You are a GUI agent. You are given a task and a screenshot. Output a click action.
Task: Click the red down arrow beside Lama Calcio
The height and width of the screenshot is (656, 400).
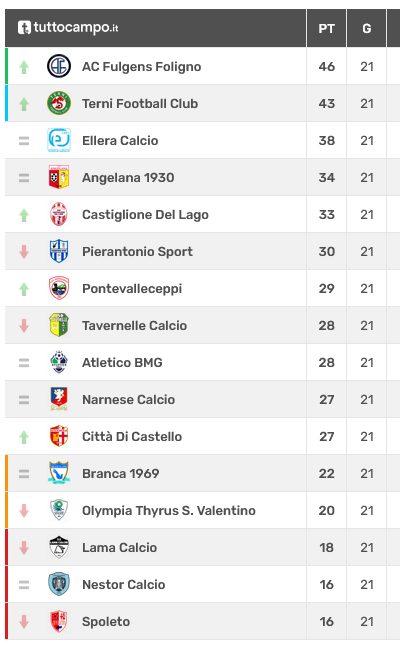[x=24, y=548]
